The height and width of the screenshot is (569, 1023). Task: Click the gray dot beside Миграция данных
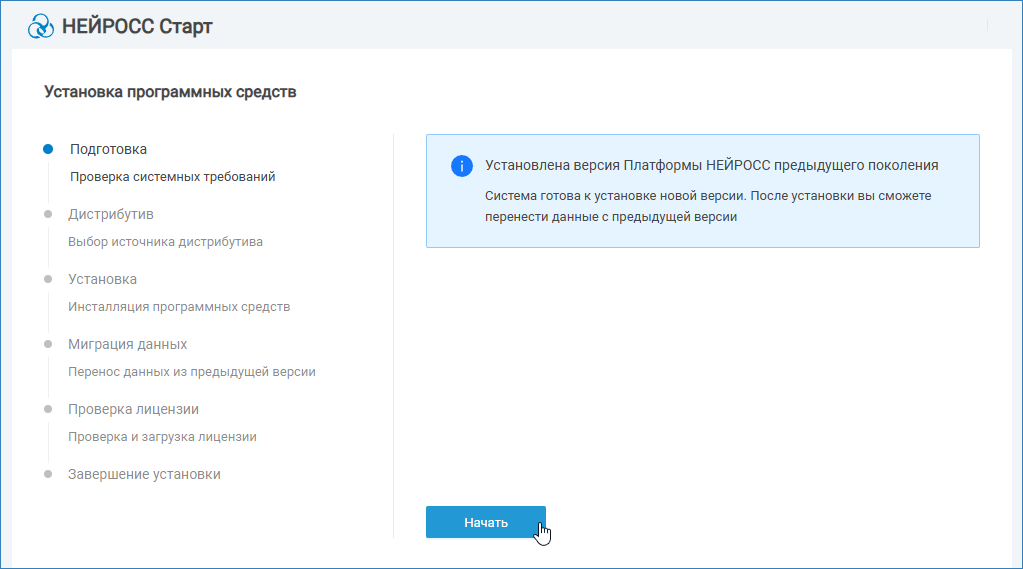point(48,344)
